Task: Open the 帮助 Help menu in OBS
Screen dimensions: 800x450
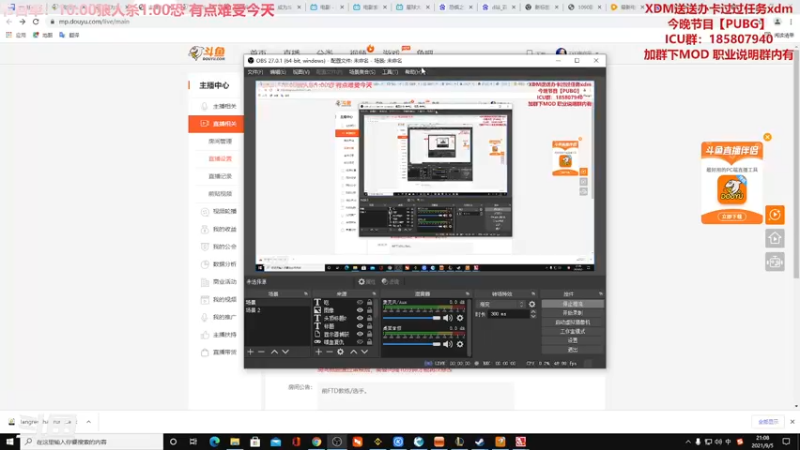Action: tap(414, 72)
